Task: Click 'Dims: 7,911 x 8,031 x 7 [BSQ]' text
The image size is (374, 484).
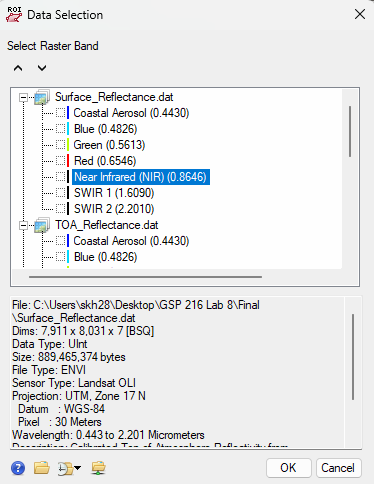Action: [83, 331]
